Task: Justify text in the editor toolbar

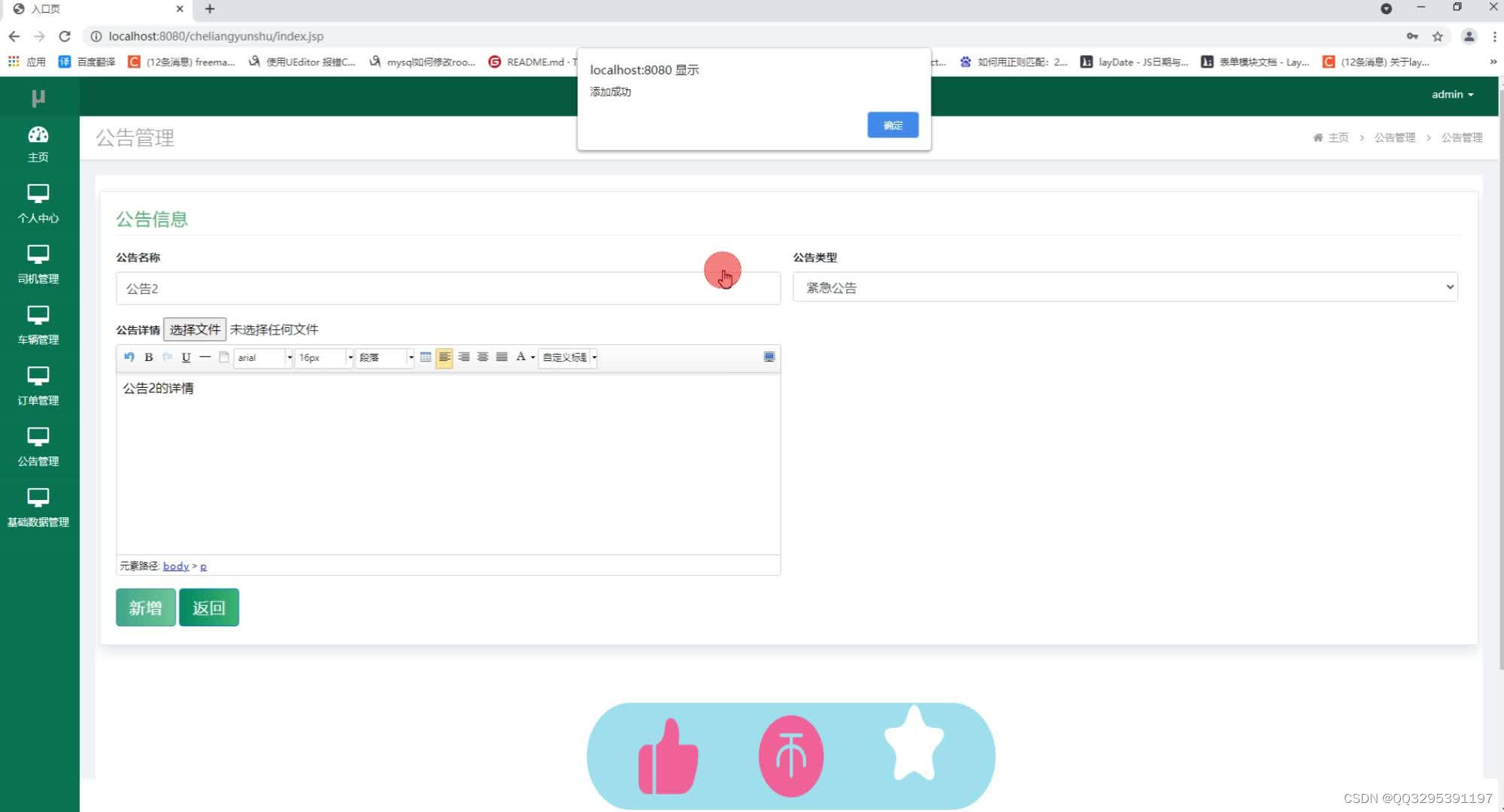Action: [x=502, y=357]
